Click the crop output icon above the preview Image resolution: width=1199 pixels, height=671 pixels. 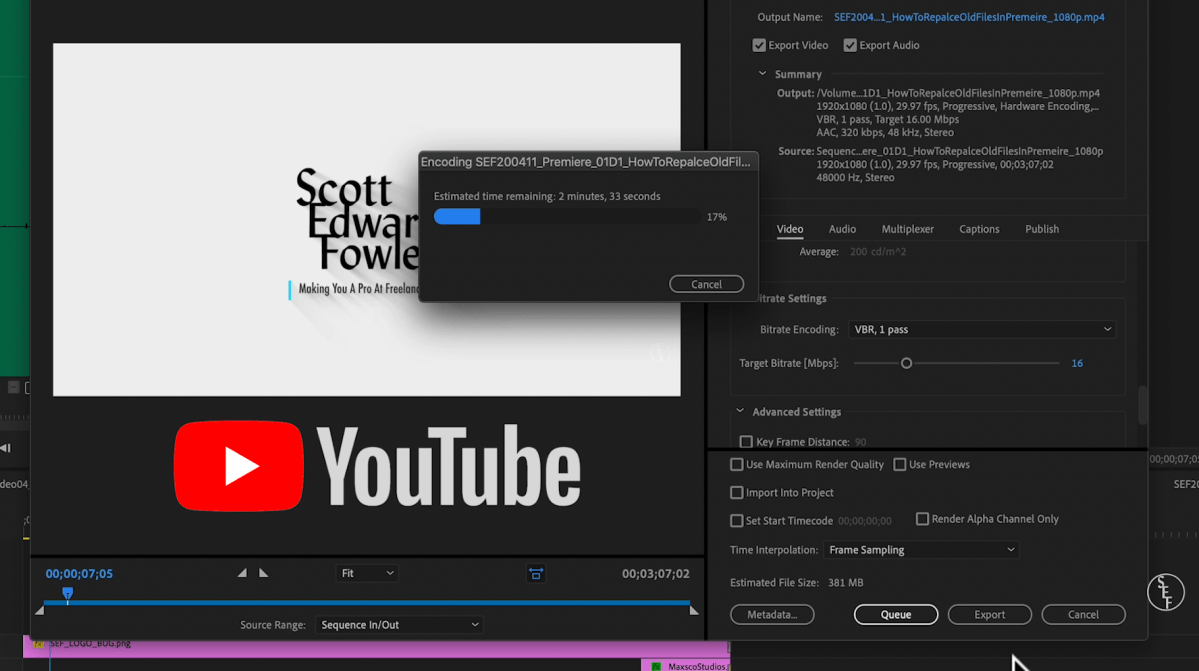(x=536, y=573)
